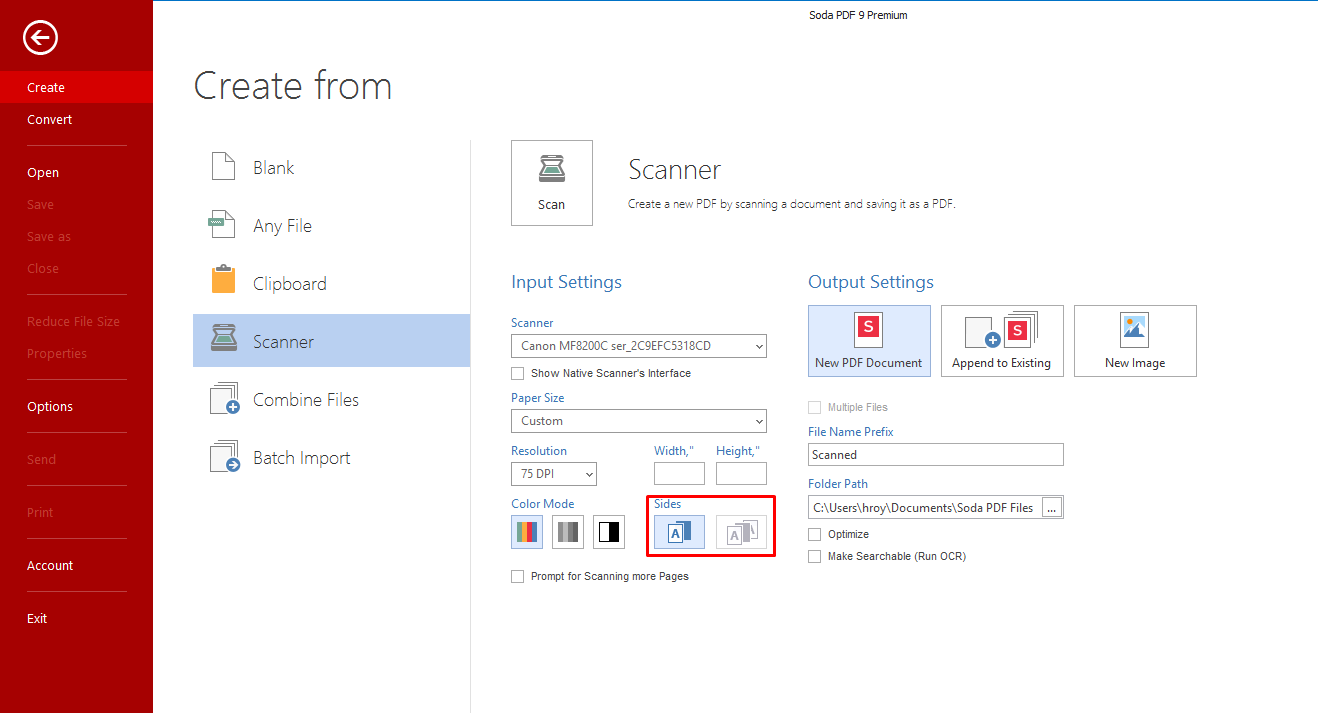
Task: Select Append to Existing output
Action: (1001, 341)
